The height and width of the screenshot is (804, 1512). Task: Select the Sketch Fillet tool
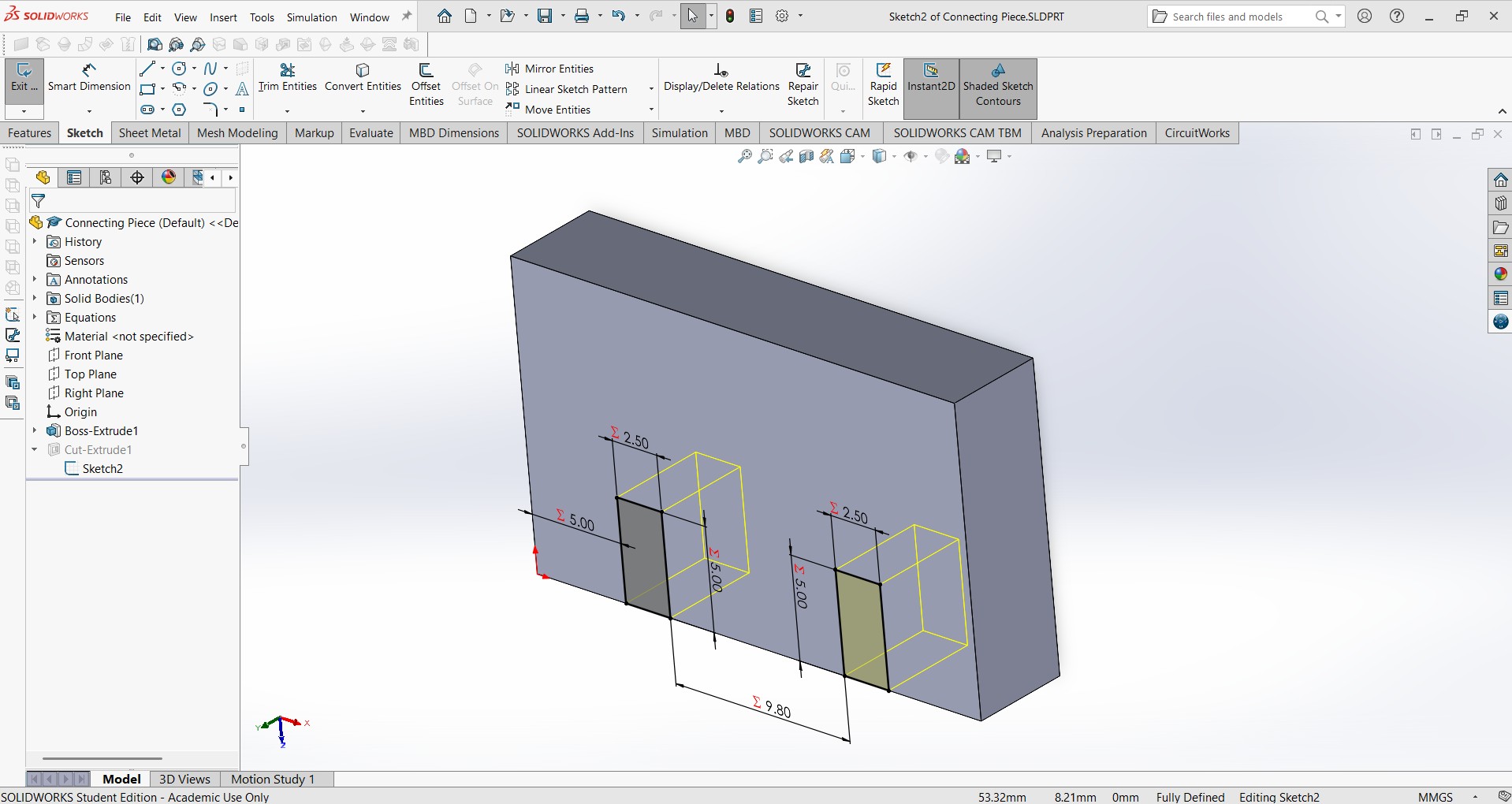(x=210, y=110)
